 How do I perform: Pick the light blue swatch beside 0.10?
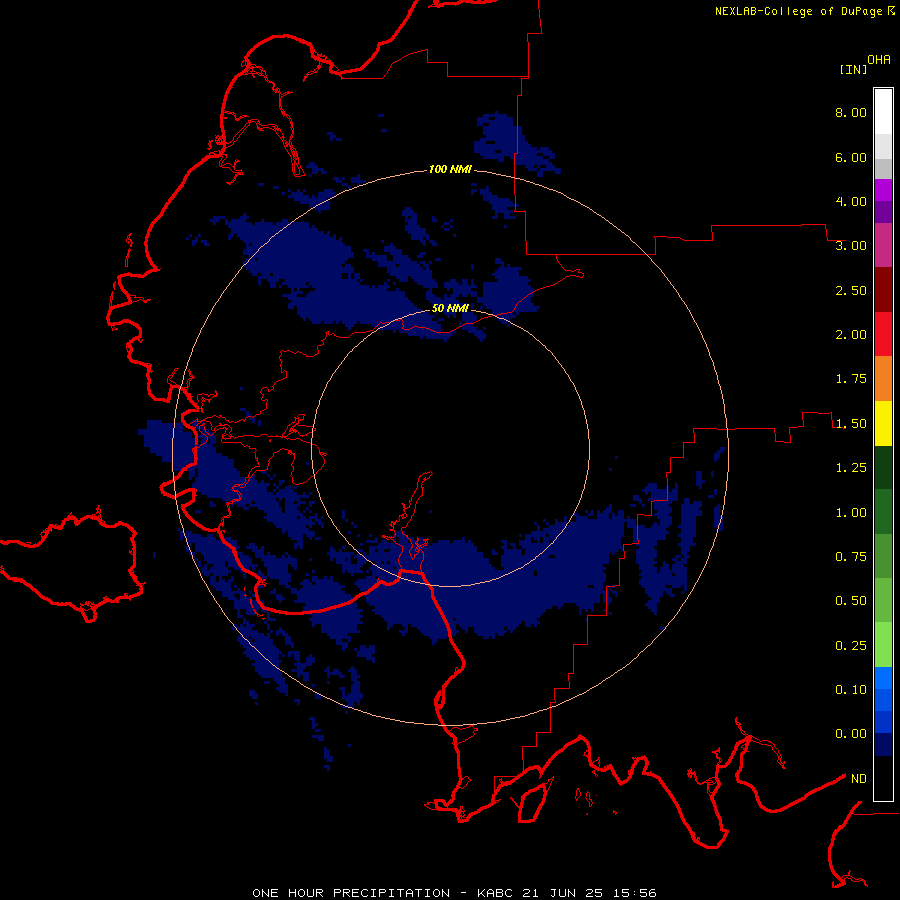[x=883, y=678]
